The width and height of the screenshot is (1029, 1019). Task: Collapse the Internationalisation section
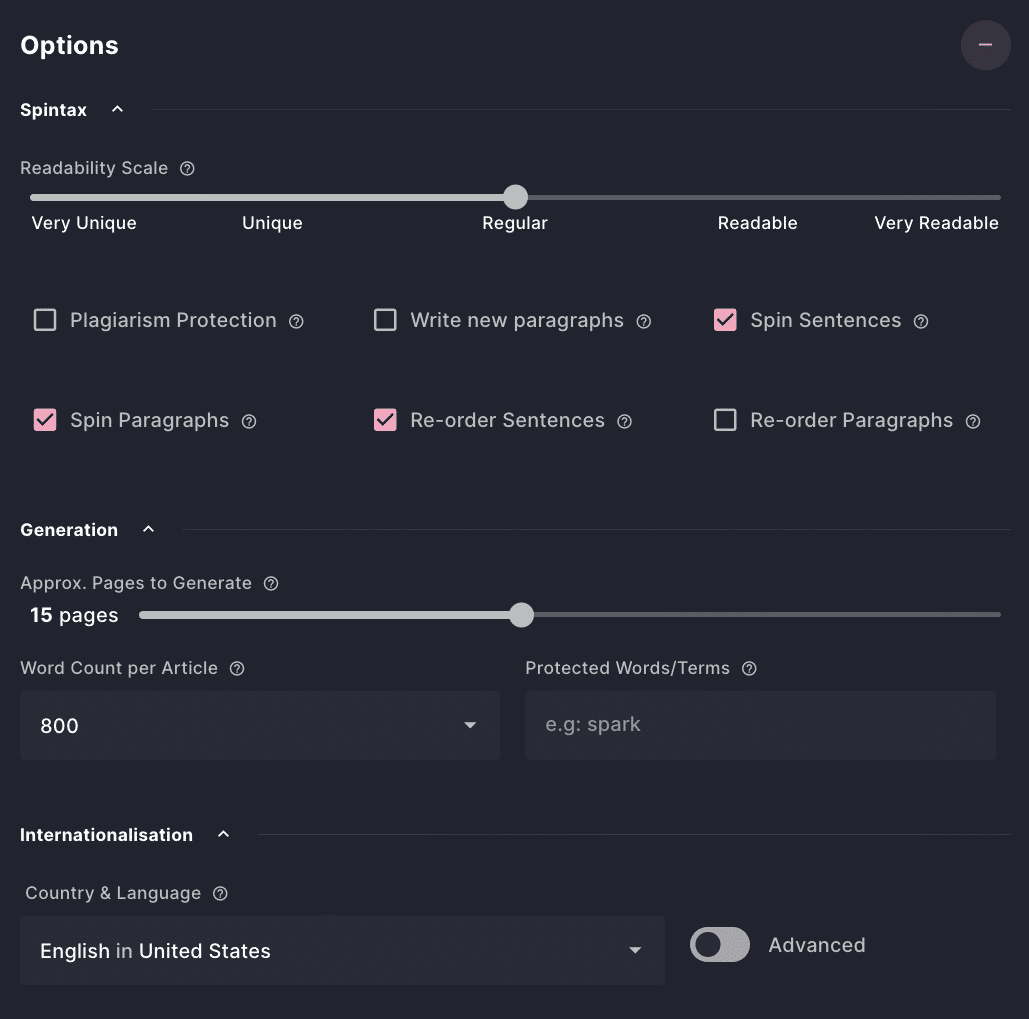(x=224, y=834)
